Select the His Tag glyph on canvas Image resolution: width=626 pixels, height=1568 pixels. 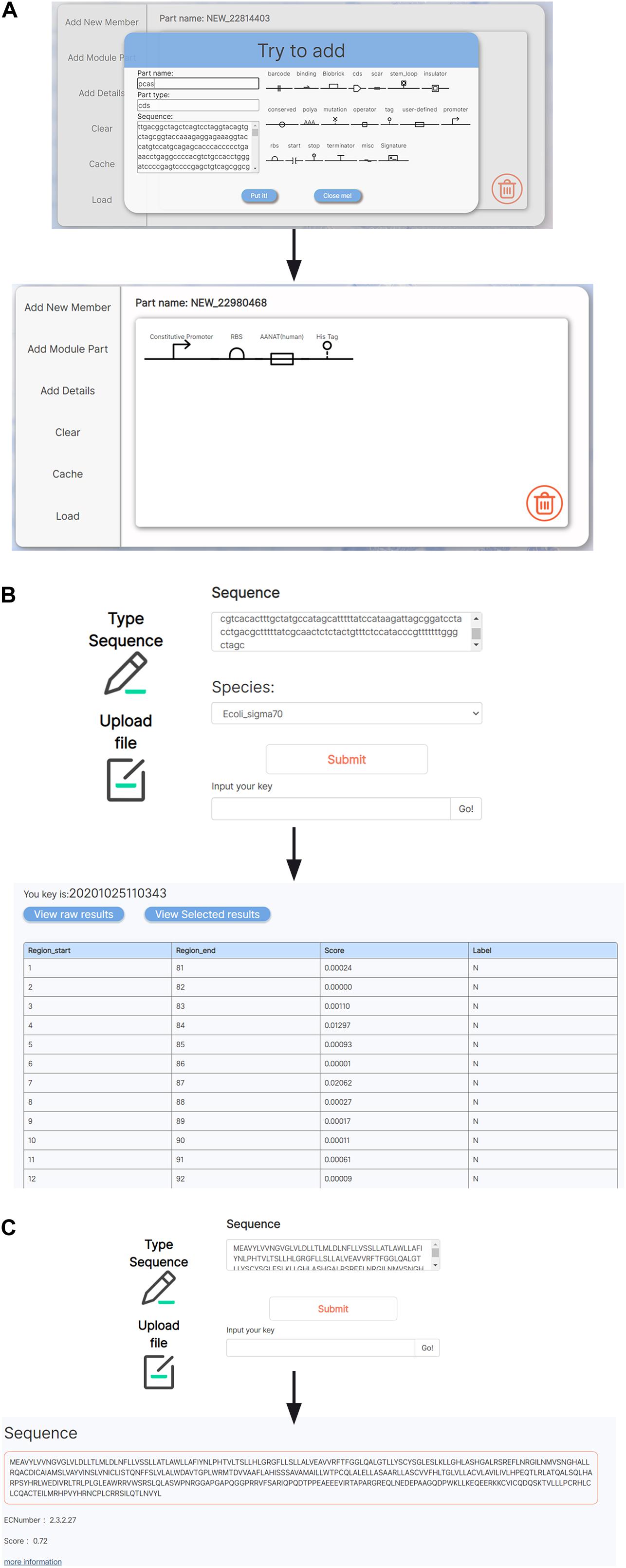(327, 349)
